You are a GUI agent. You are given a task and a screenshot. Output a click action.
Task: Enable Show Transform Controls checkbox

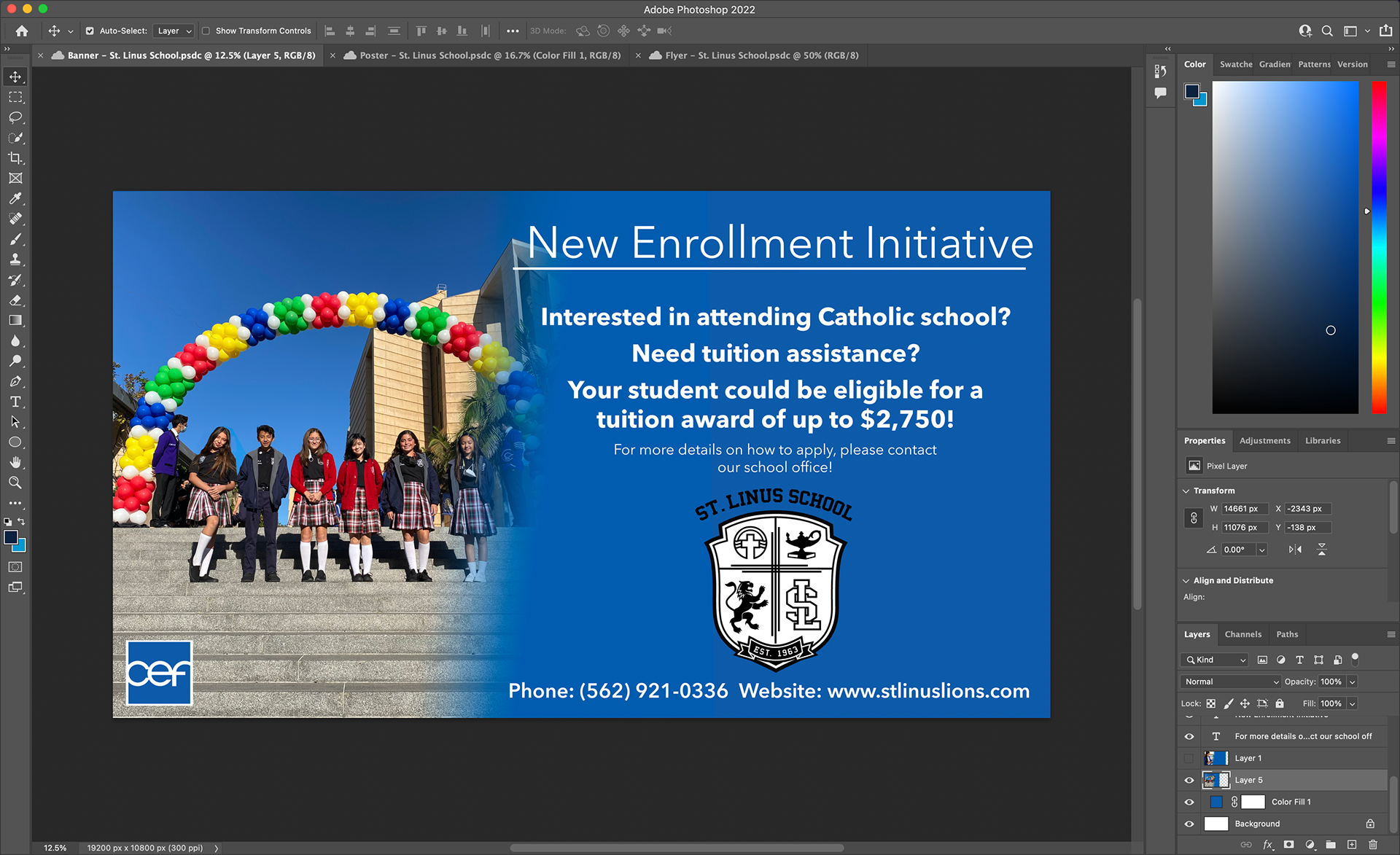pos(206,31)
